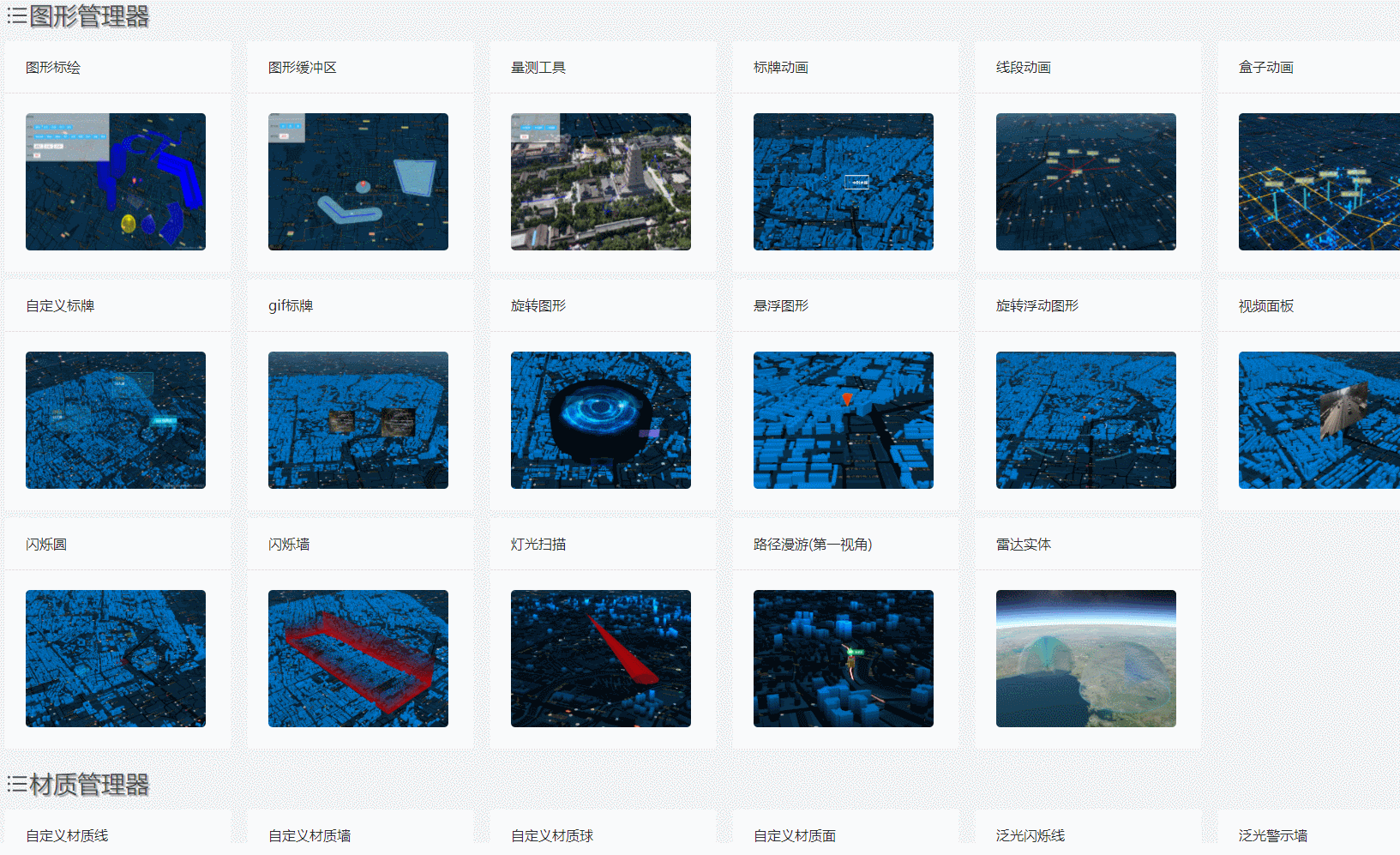Select the 线段动画 card title
The image size is (1400, 855).
[1024, 68]
